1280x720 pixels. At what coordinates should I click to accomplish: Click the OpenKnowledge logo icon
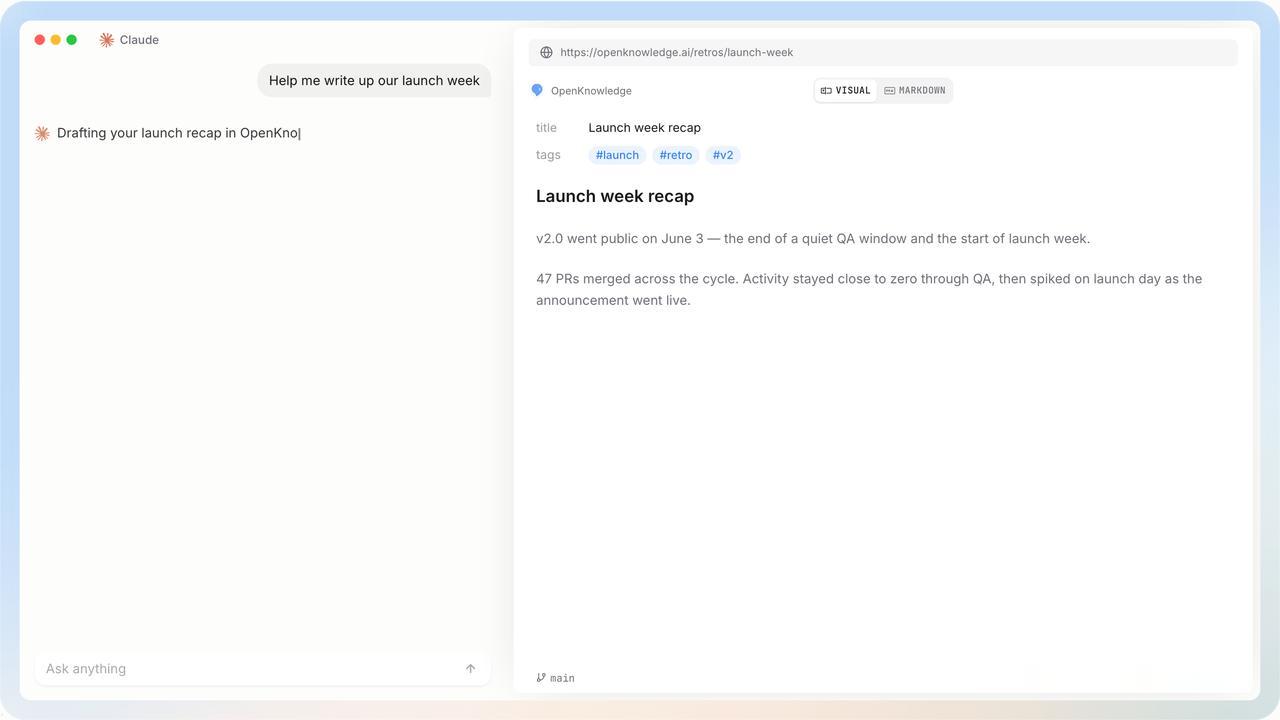(537, 90)
